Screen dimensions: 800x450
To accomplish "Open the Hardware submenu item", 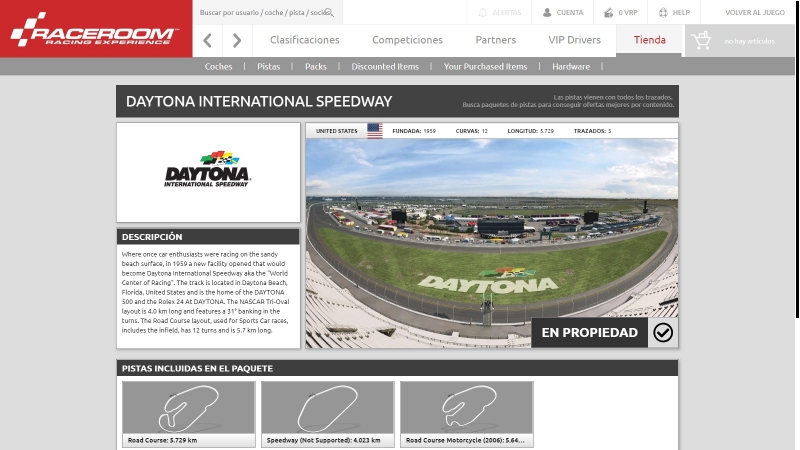I will [571, 66].
